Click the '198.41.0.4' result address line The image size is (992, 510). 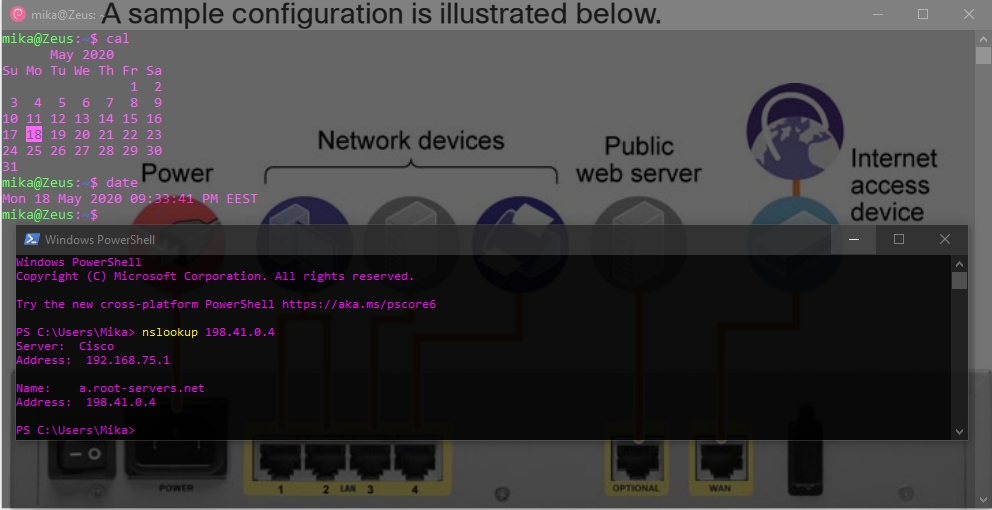click(85, 402)
